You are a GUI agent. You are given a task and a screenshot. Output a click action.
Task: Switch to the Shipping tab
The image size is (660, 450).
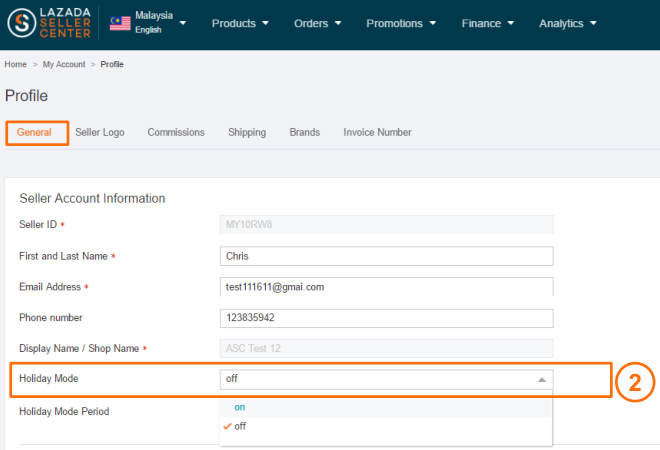[247, 132]
